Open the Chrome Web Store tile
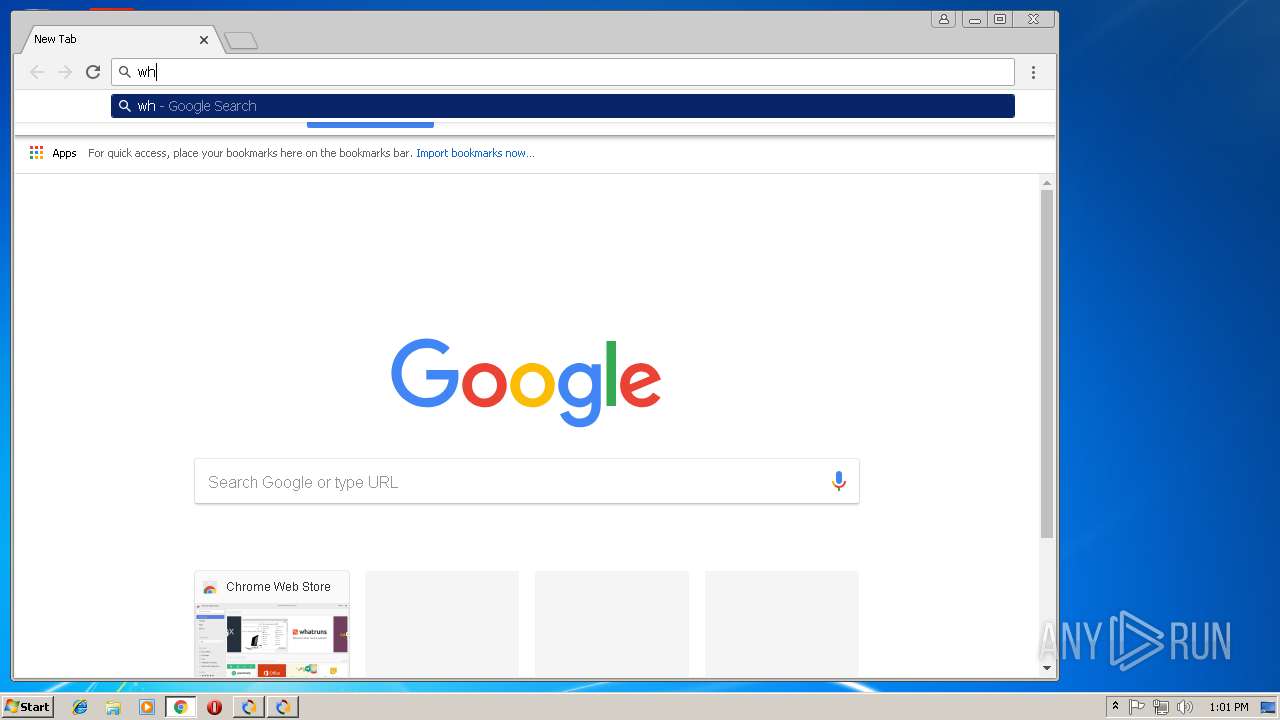Screen dimensions: 1280x720 tap(272, 624)
